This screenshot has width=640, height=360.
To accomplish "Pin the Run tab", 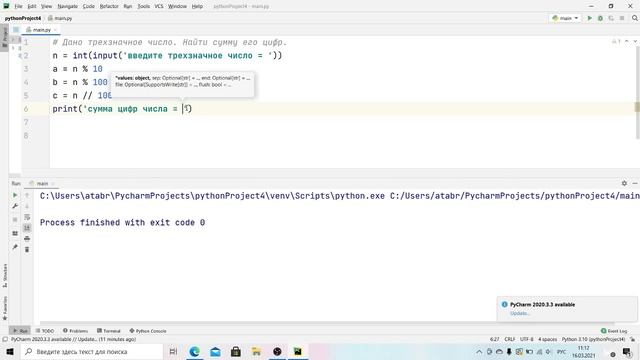I will point(15,247).
